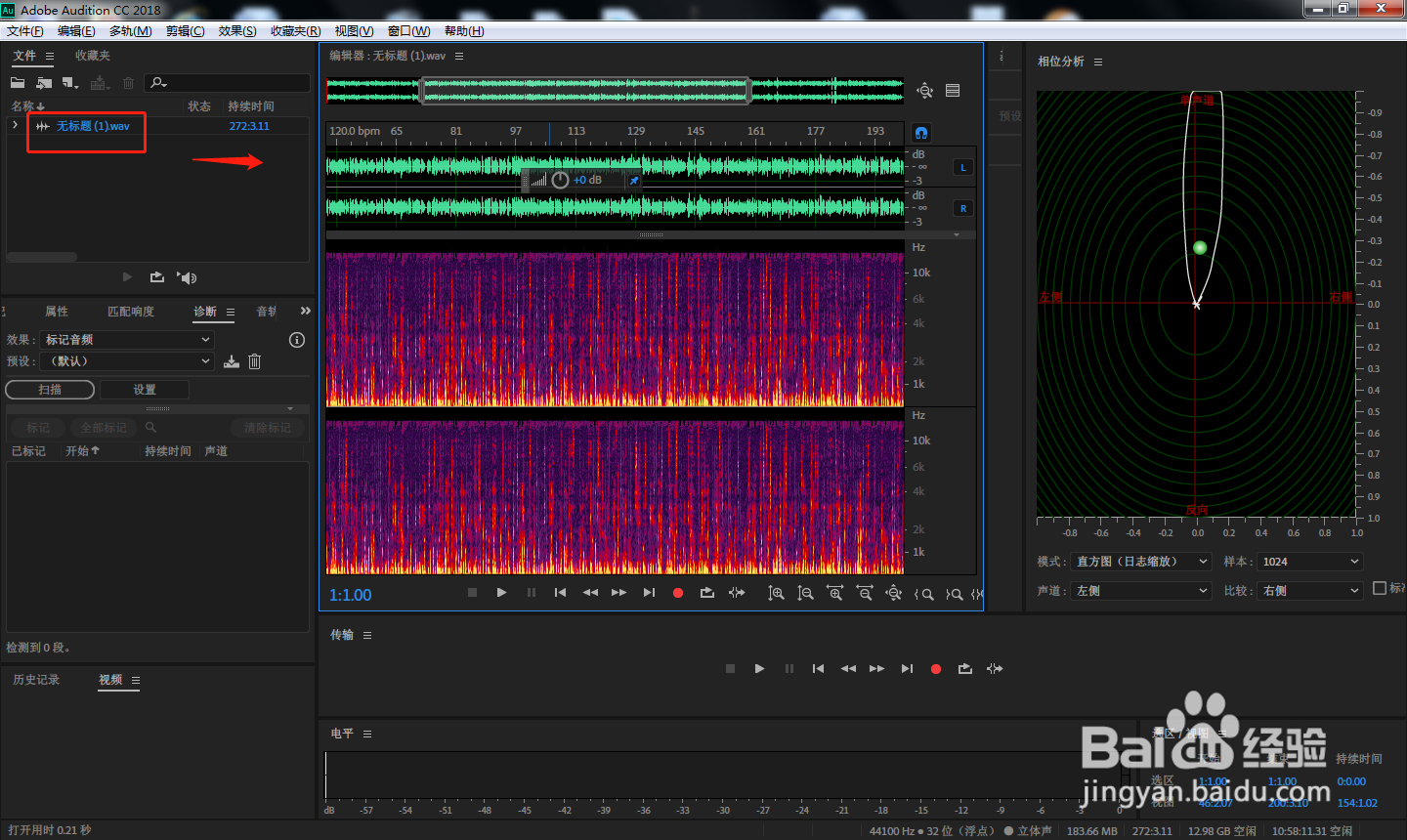Open the New File dropdown icon in Files panel
The height and width of the screenshot is (840, 1407).
[70, 83]
